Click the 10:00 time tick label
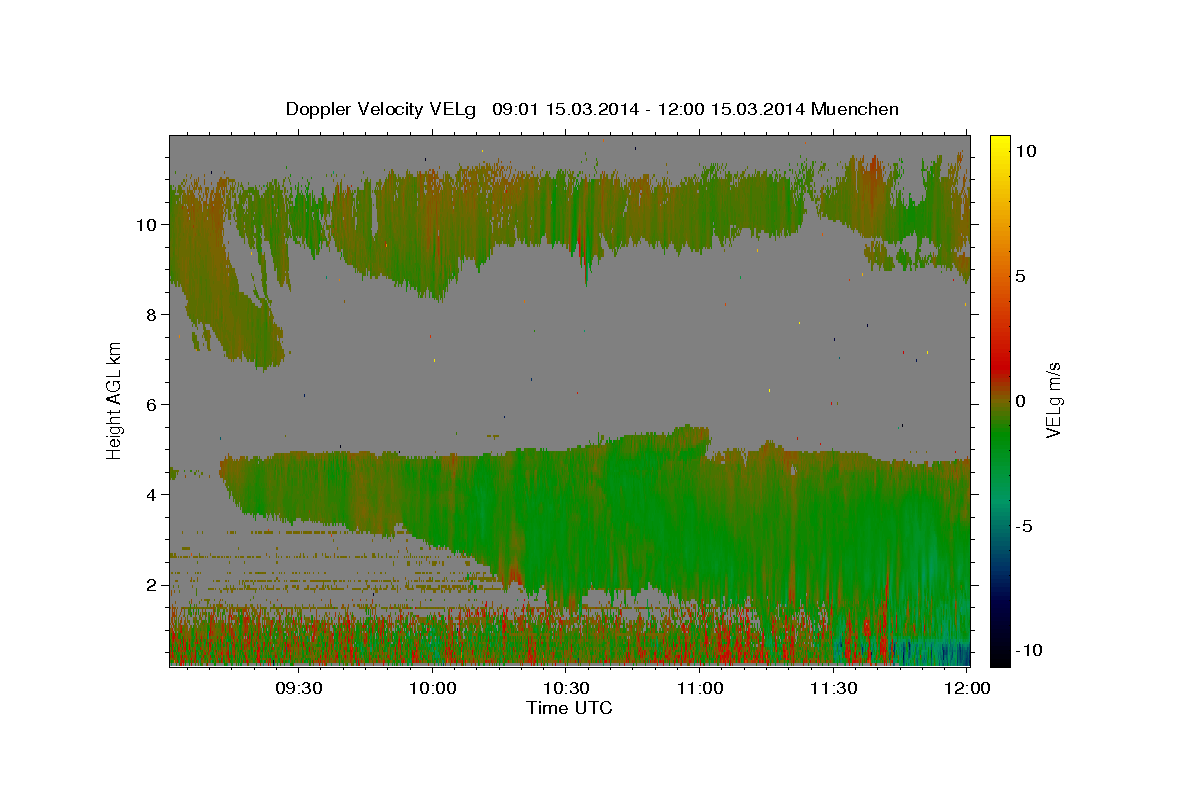Viewport: 1200px width, 800px height. point(432,688)
